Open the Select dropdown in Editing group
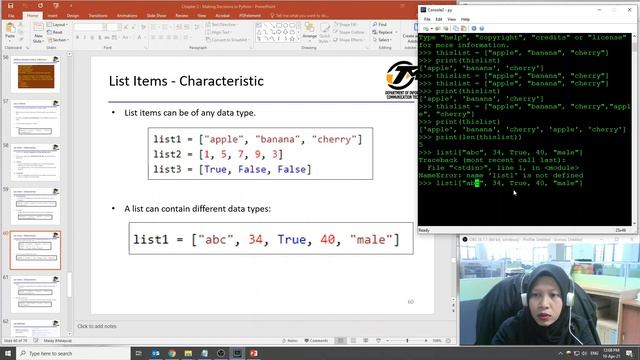Viewport: 640px width, 360px height. pos(382,40)
